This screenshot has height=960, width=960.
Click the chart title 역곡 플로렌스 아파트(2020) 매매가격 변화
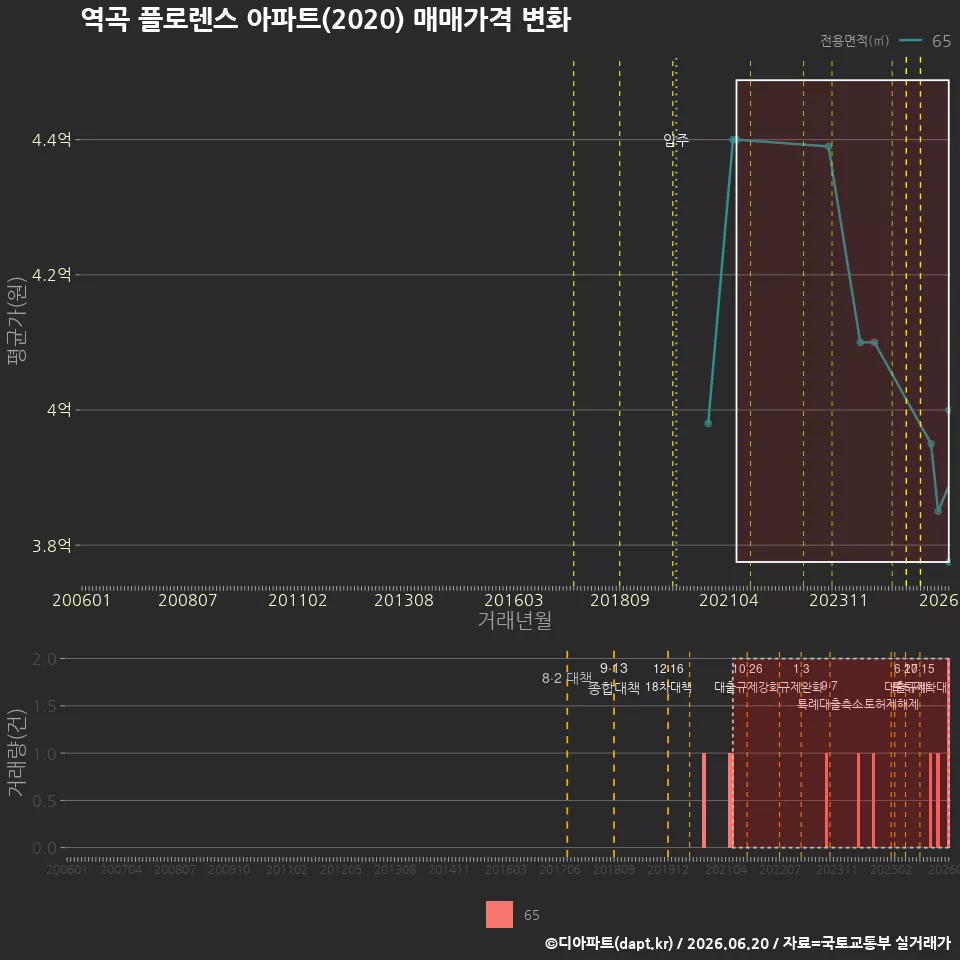326,20
